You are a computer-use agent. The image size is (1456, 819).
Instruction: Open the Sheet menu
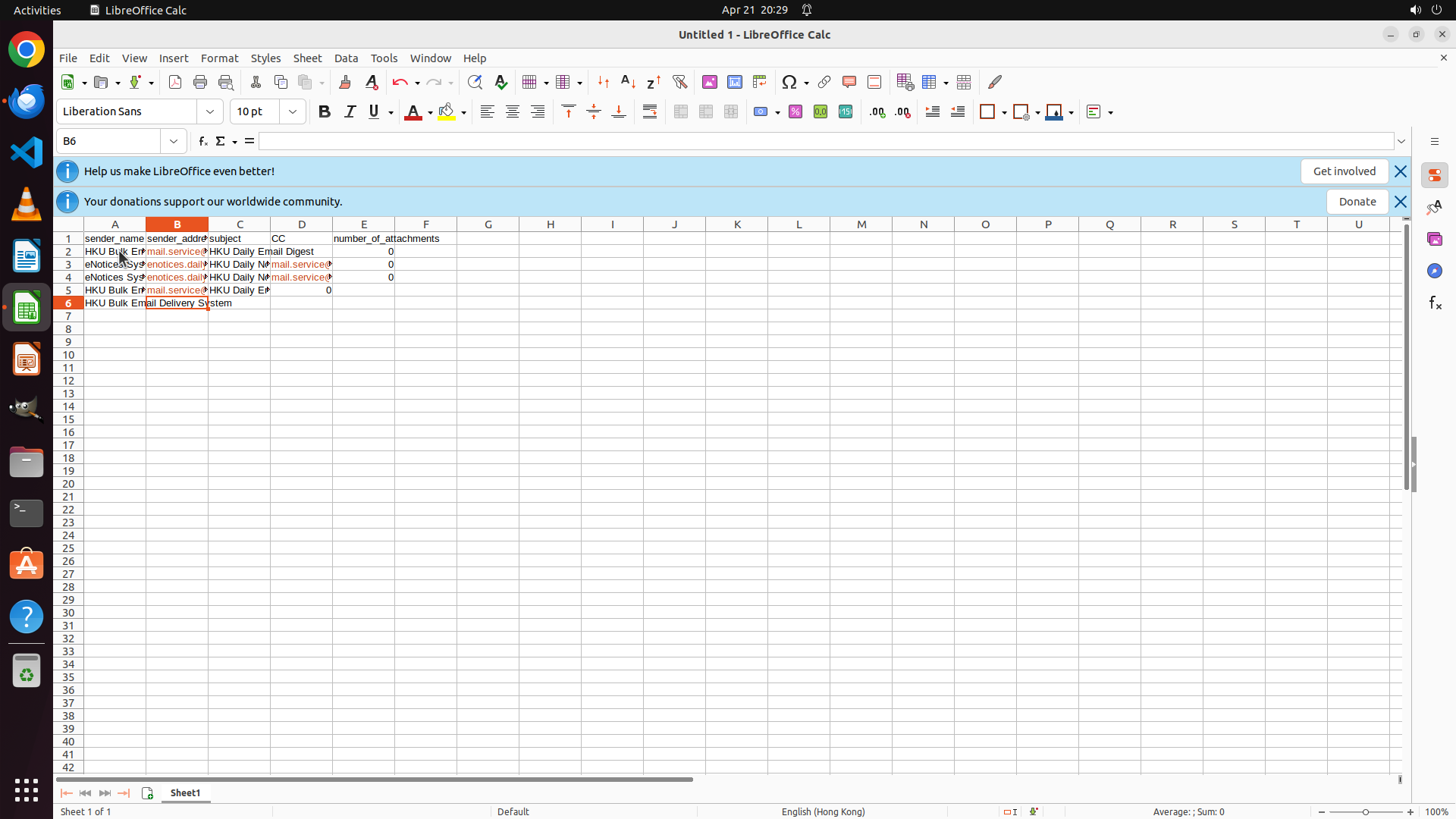pos(307,58)
